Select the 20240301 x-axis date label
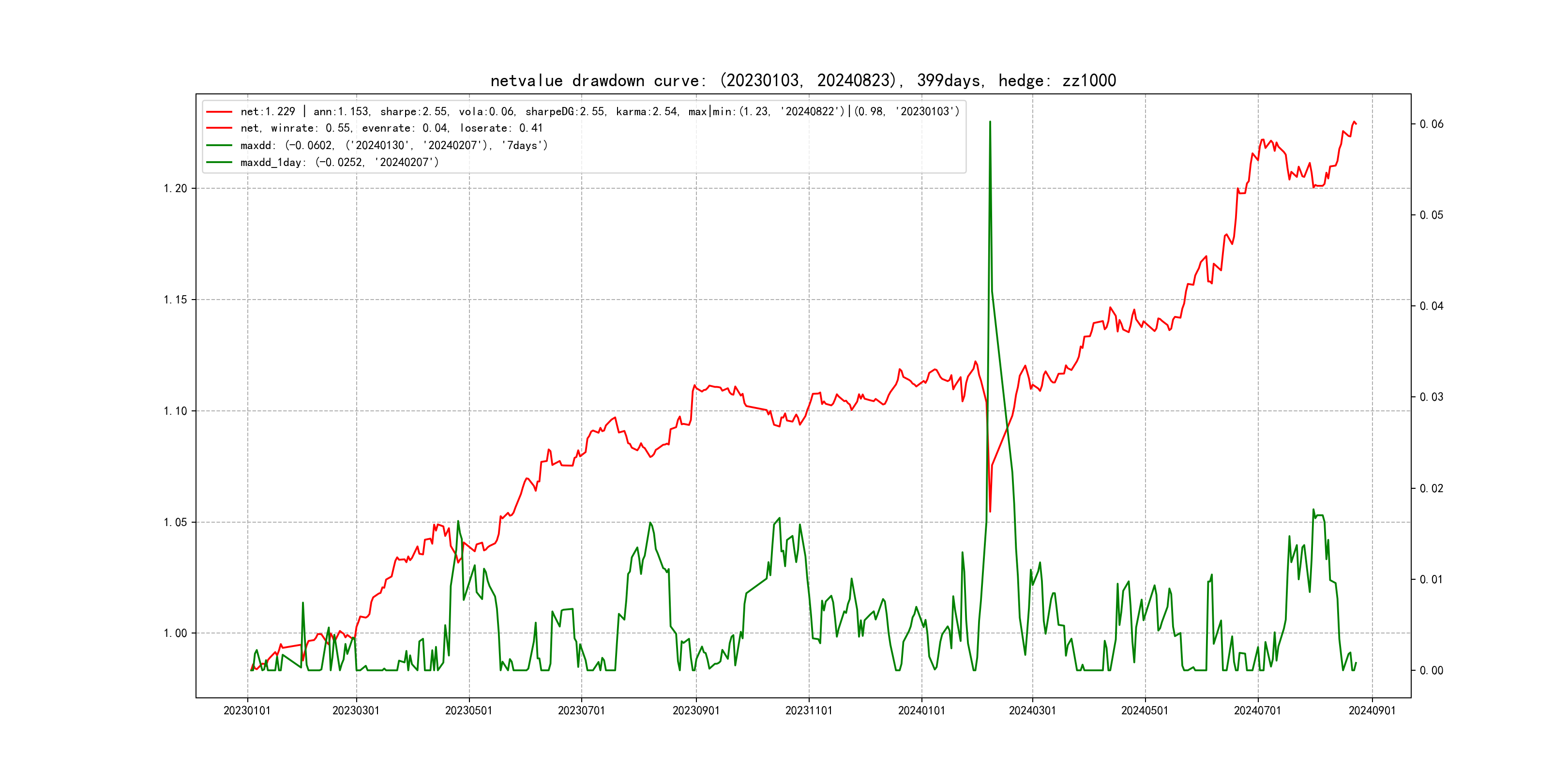 tap(1032, 711)
